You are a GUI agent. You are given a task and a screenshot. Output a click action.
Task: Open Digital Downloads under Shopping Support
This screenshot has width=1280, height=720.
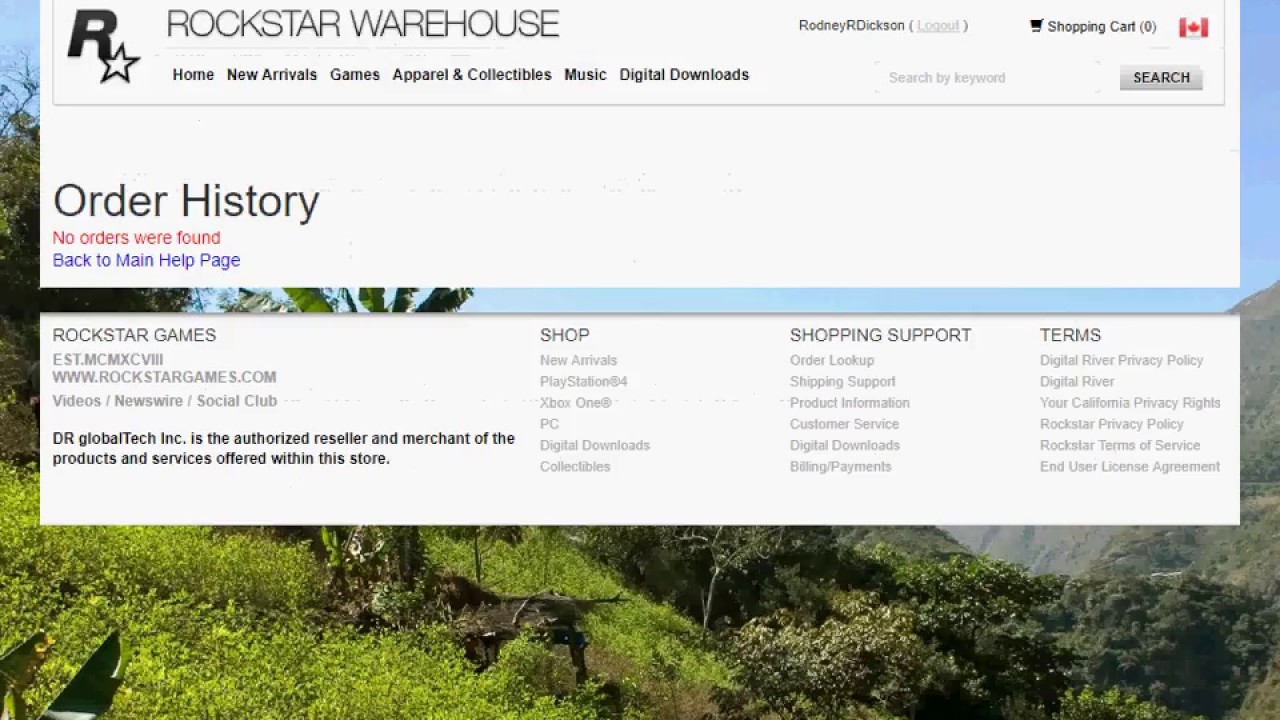845,445
